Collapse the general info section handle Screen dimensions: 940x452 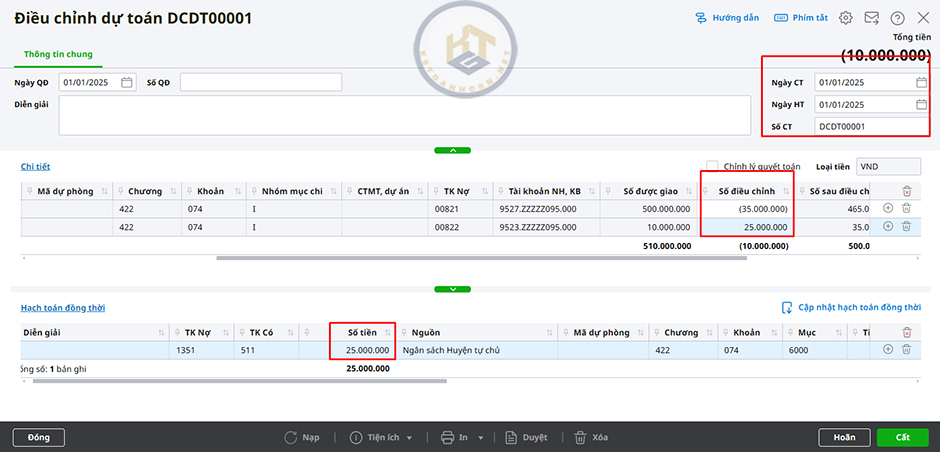[x=453, y=150]
